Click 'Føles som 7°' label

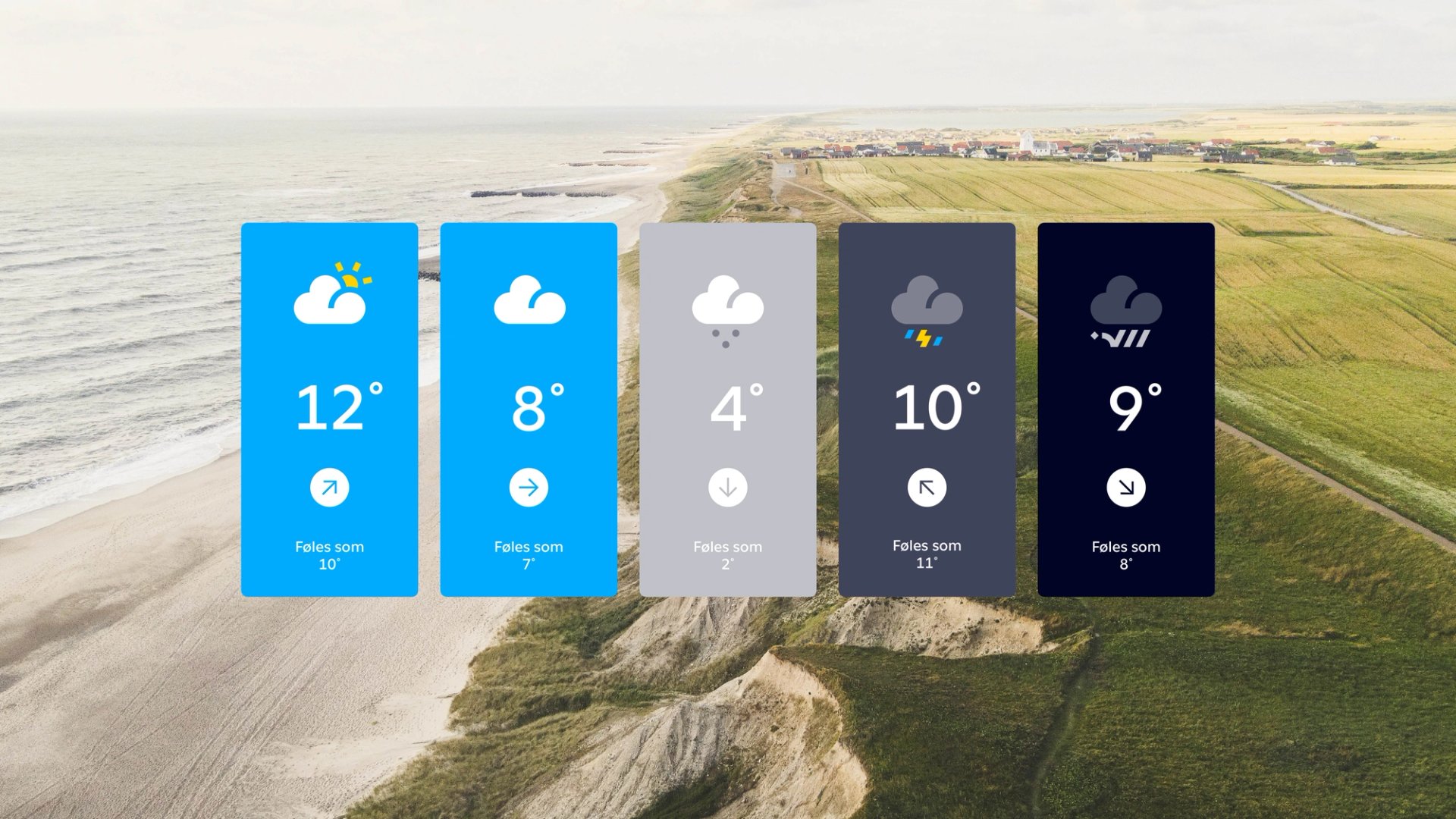pos(529,555)
